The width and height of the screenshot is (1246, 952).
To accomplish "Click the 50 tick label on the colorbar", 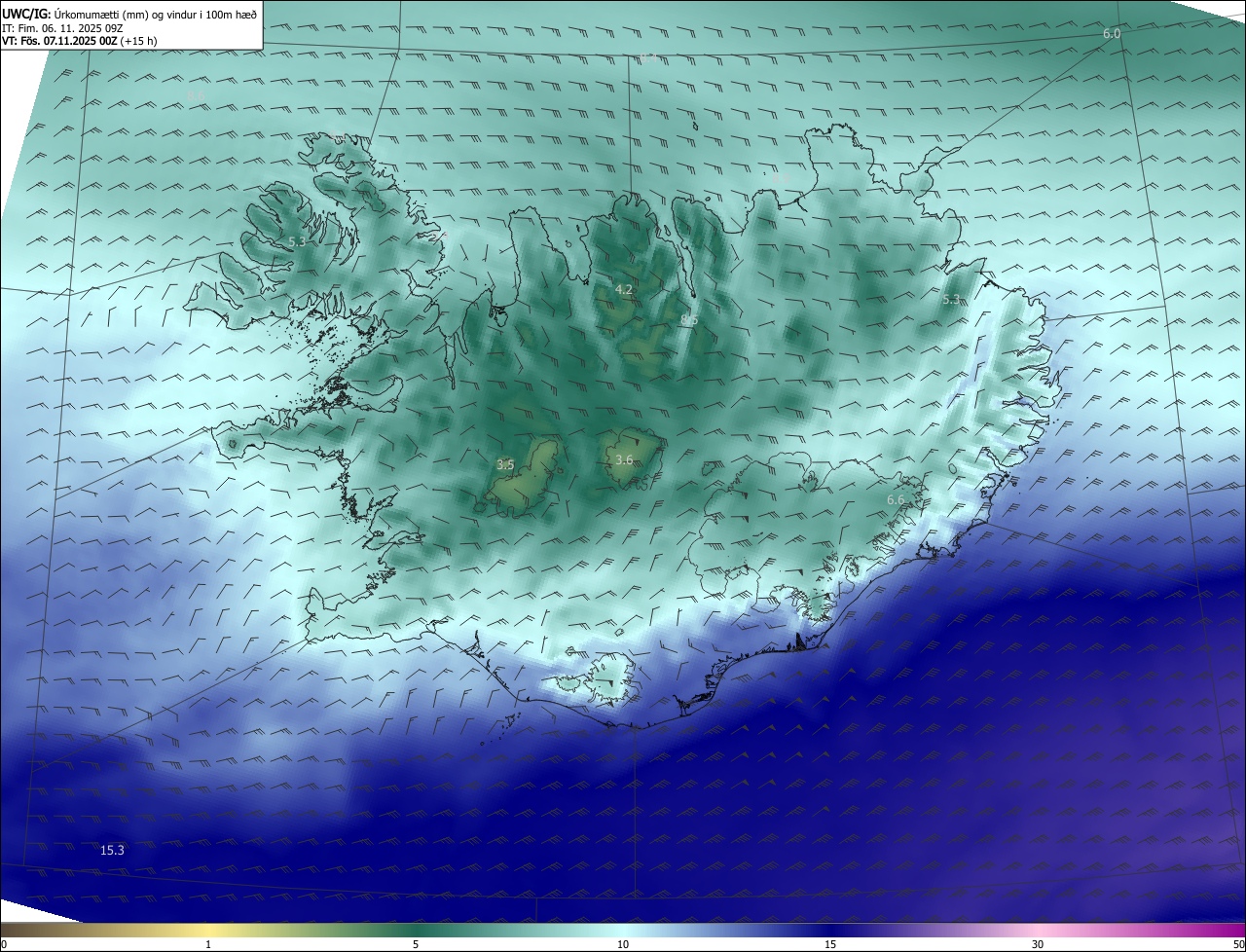I will point(1238,944).
